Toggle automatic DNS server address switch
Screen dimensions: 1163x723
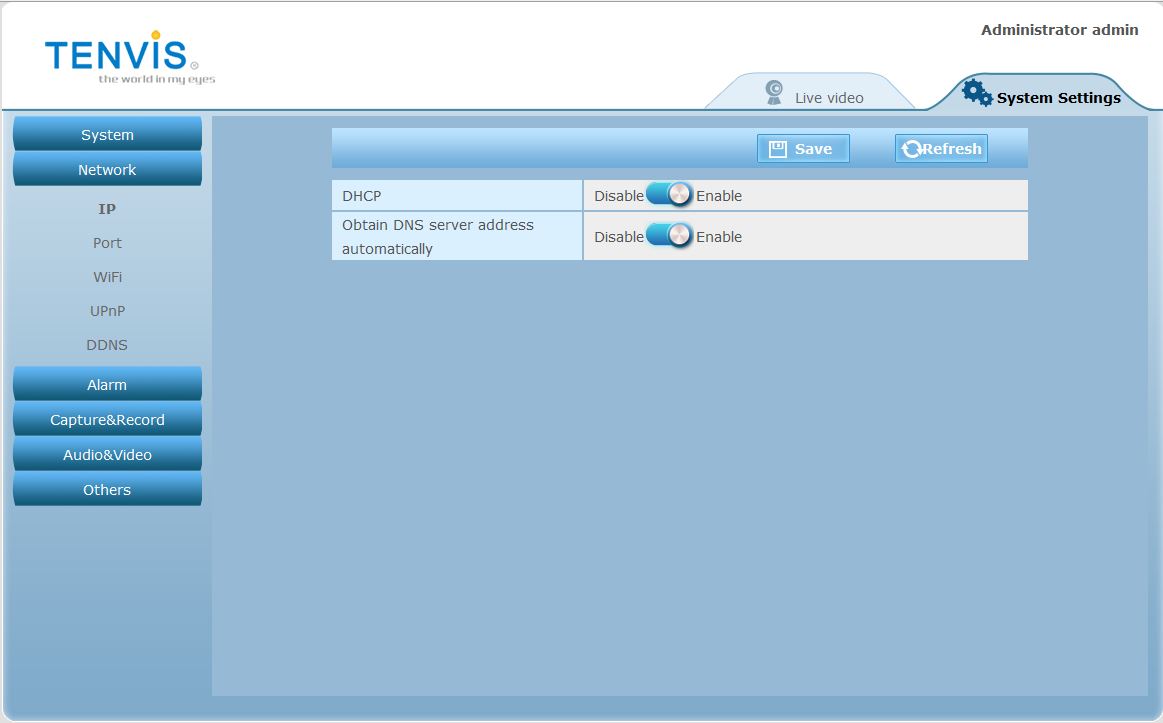click(669, 236)
